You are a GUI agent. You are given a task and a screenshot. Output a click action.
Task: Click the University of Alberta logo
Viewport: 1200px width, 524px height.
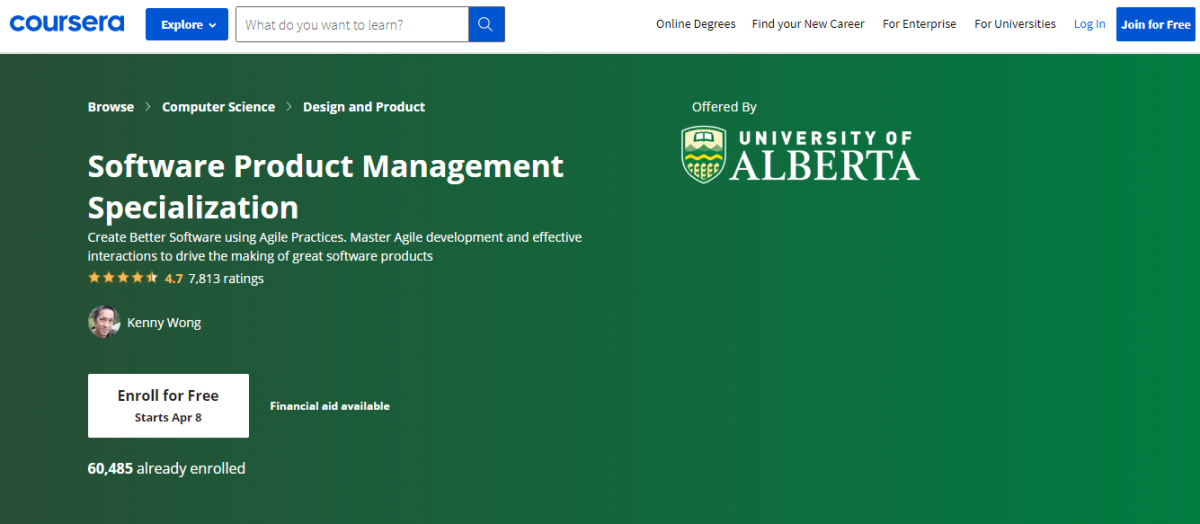coord(800,155)
